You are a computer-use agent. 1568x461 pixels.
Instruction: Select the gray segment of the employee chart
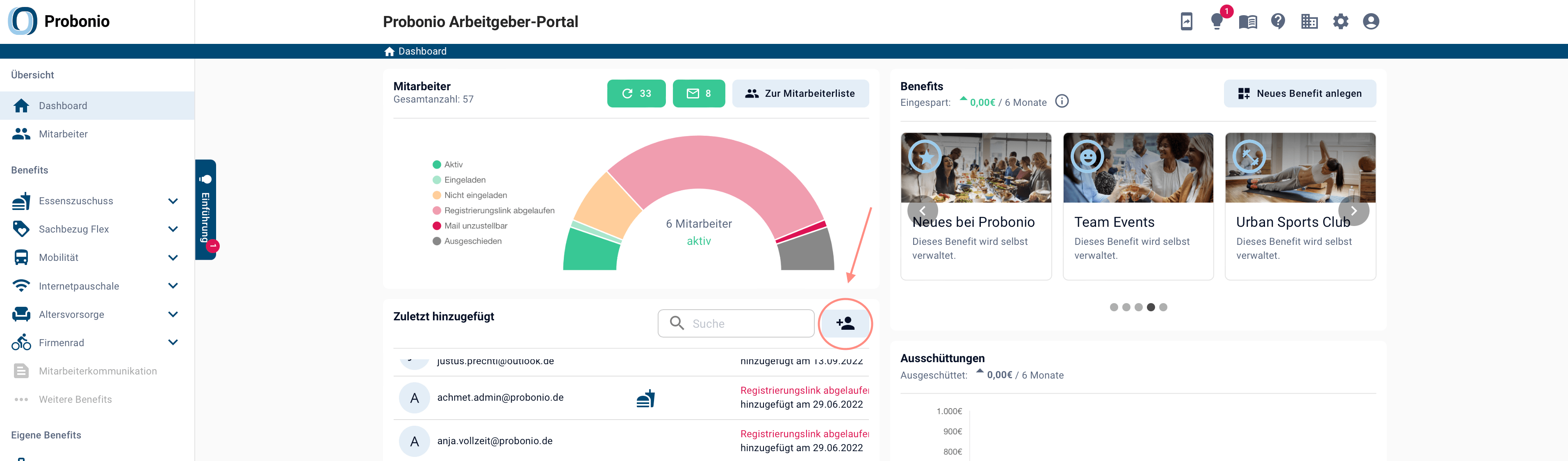(x=807, y=250)
